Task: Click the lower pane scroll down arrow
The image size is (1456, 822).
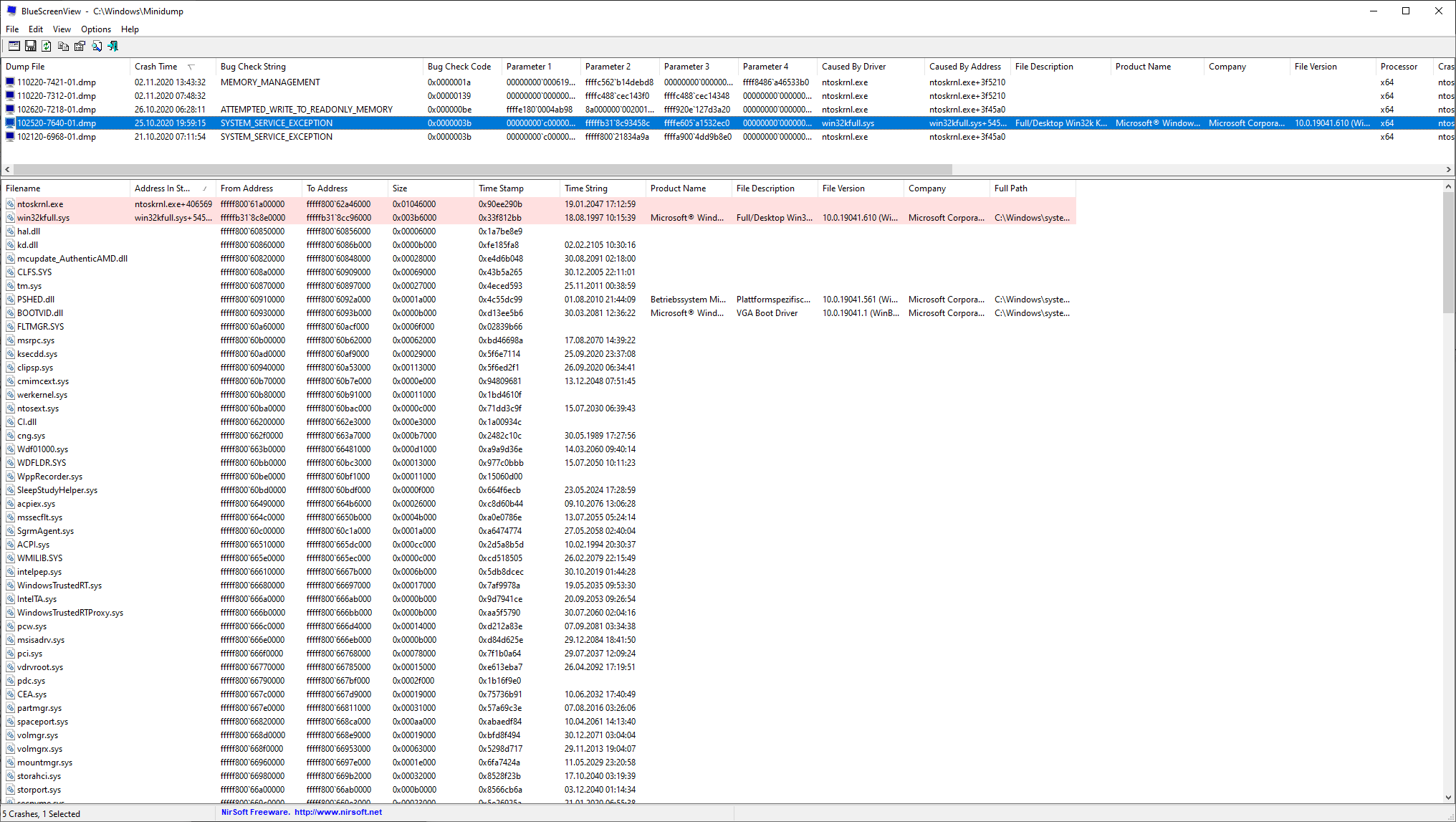Action: pos(1448,797)
